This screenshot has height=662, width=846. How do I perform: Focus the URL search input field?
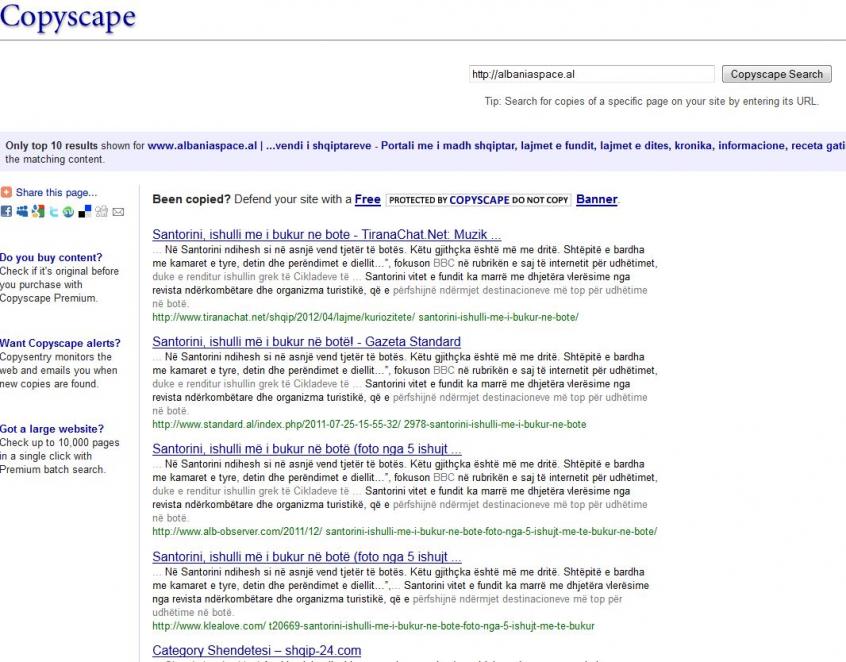(x=592, y=74)
